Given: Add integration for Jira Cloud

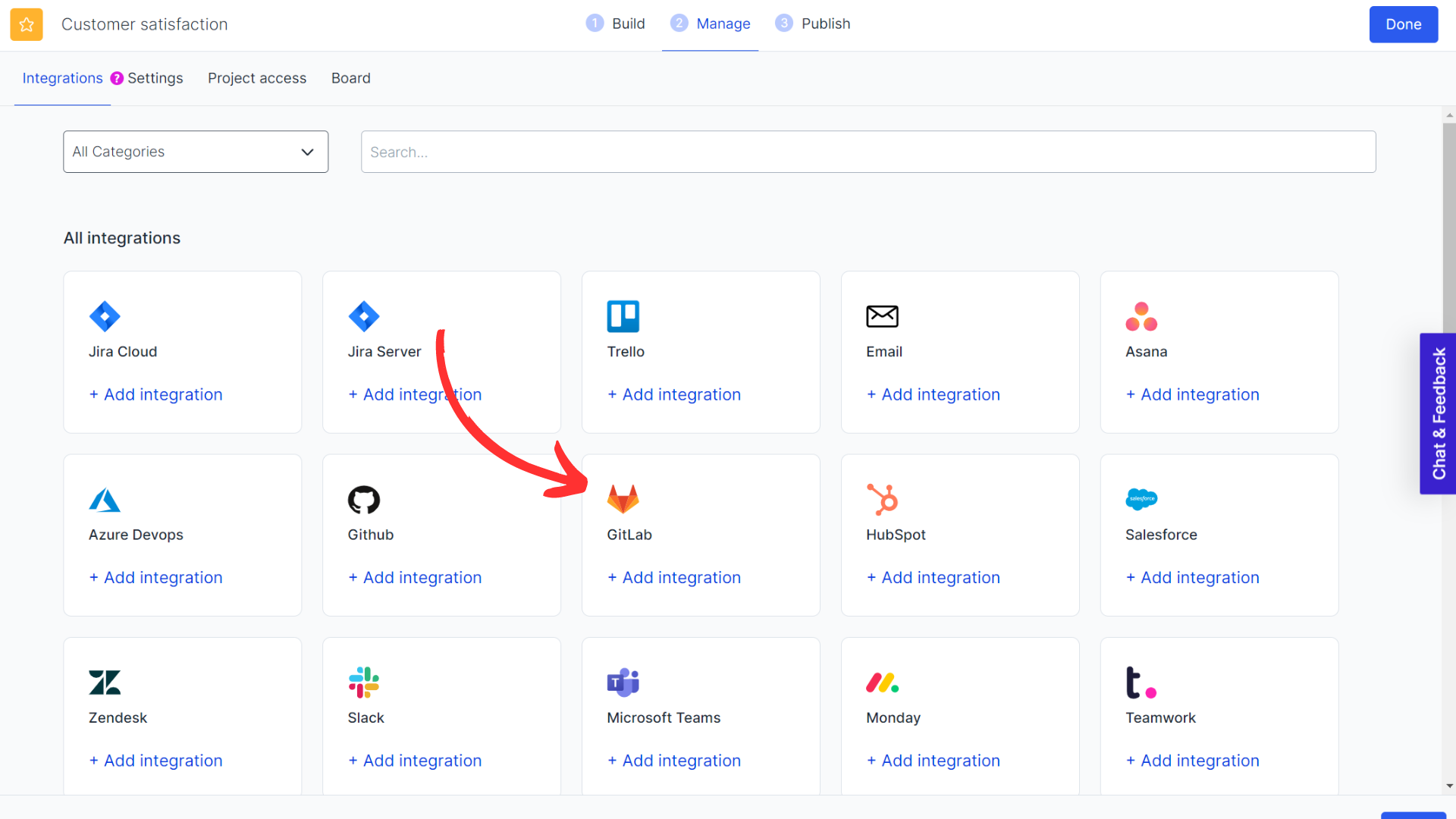Looking at the screenshot, I should click(155, 394).
